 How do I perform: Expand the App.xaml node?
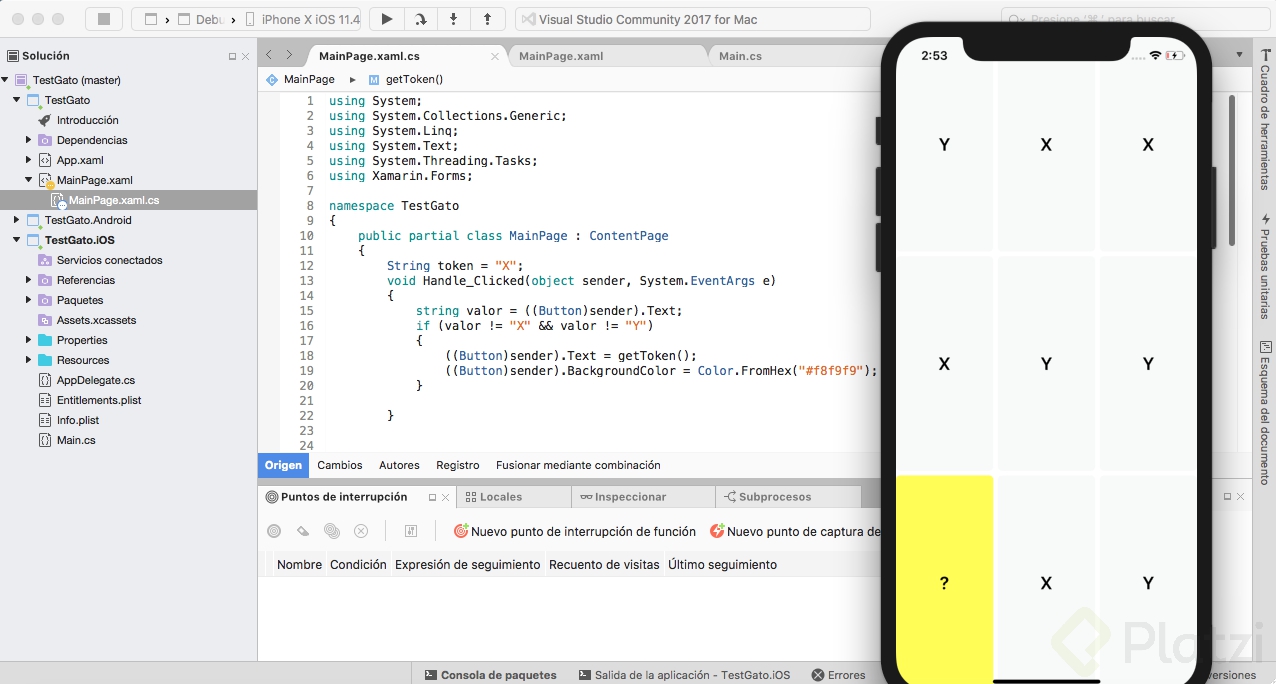(29, 160)
